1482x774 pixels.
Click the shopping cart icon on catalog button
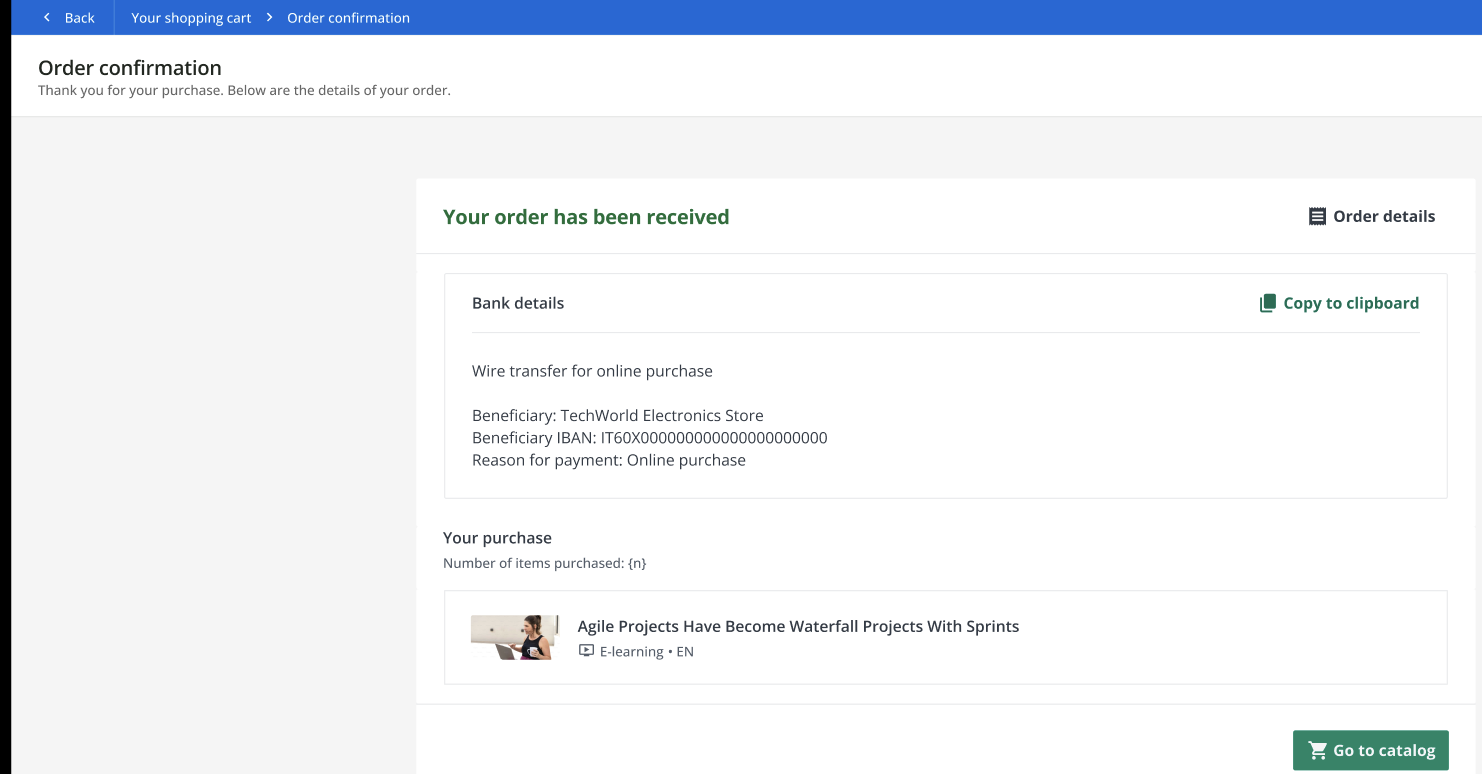point(1317,750)
